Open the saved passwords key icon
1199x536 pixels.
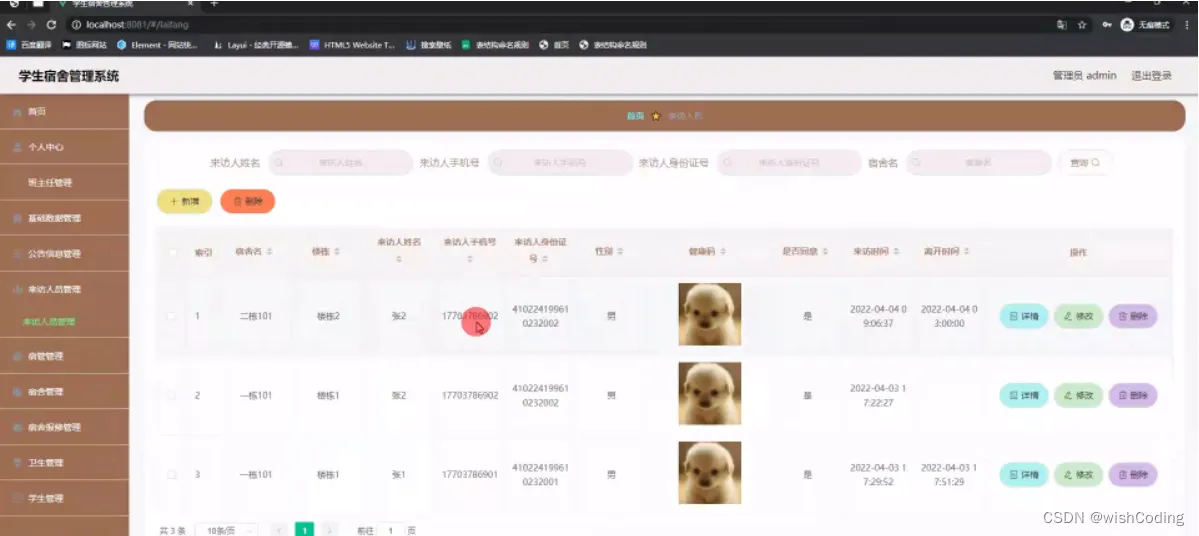coord(1106,24)
